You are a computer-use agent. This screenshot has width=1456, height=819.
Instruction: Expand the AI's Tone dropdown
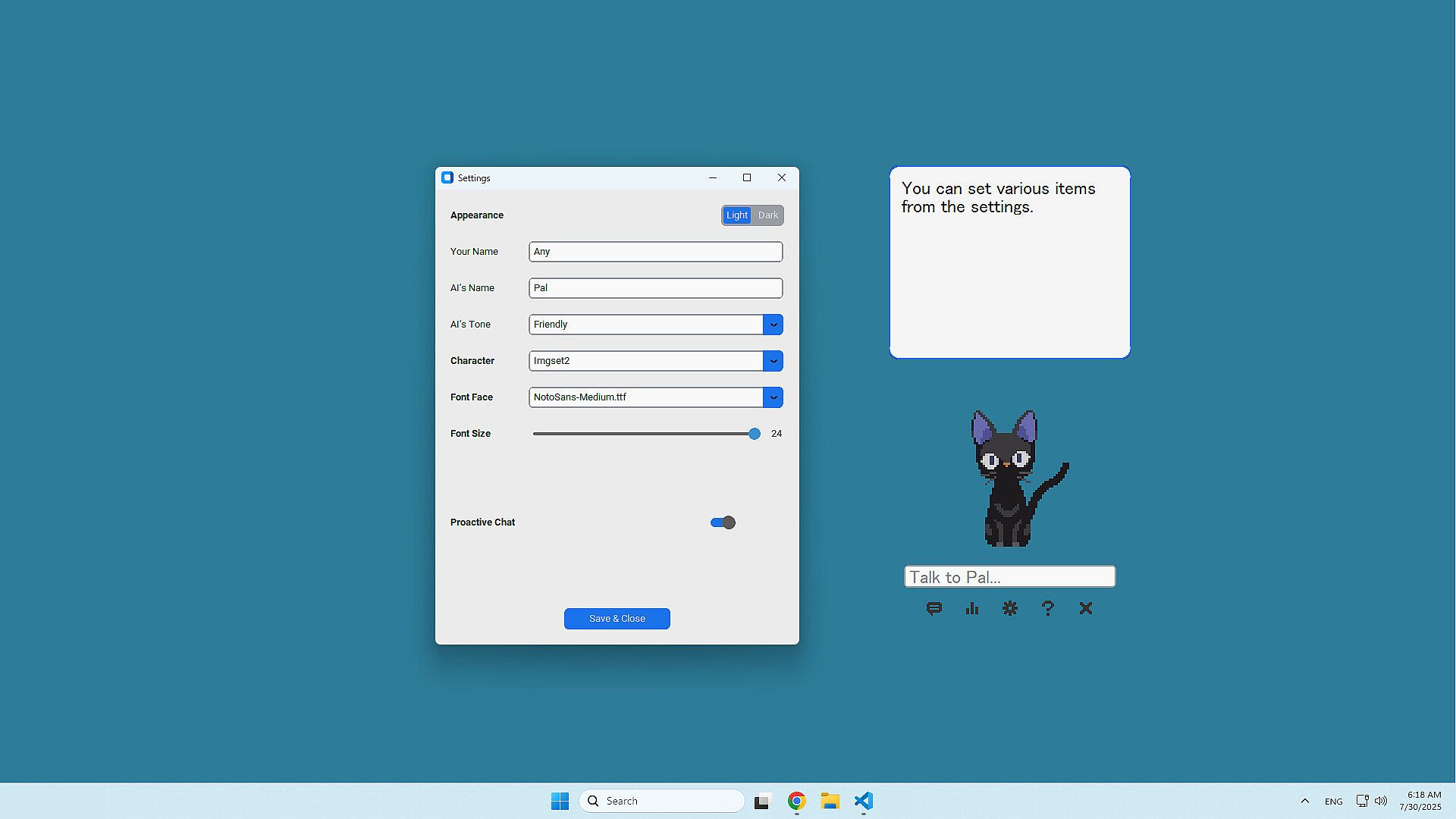[x=773, y=325]
